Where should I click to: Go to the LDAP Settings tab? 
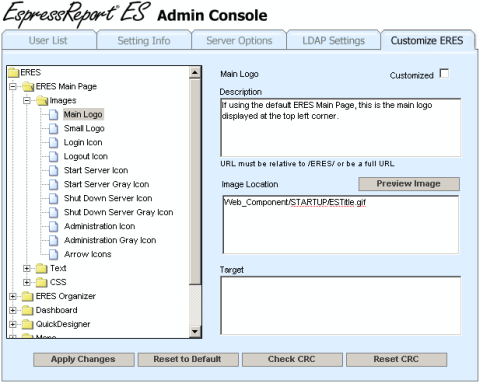(334, 41)
